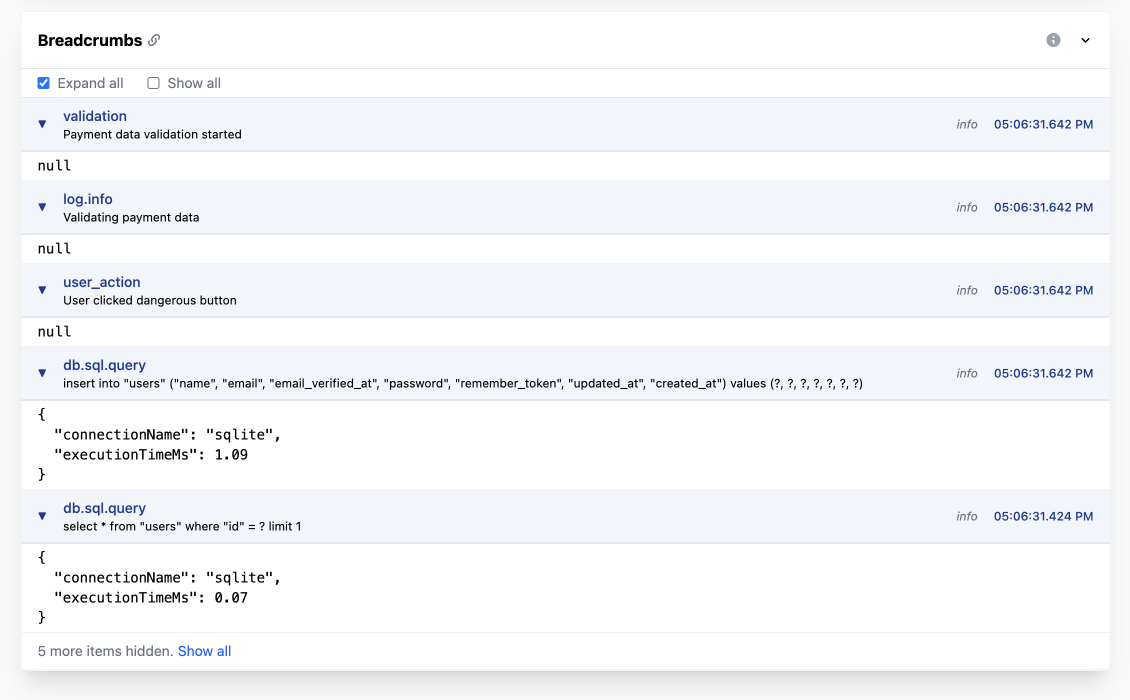Uncheck the Expand all checkbox
The width and height of the screenshot is (1130, 700).
(44, 83)
